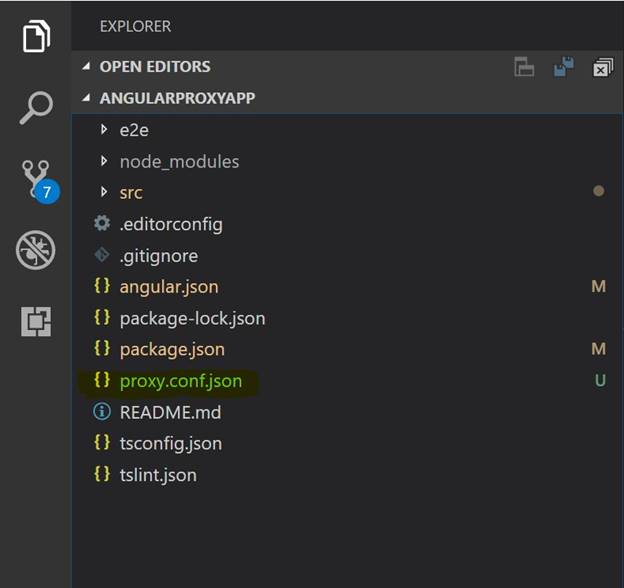Screen dimensions: 624x588
Task: Open the tsconfig.json file
Action: 171,444
